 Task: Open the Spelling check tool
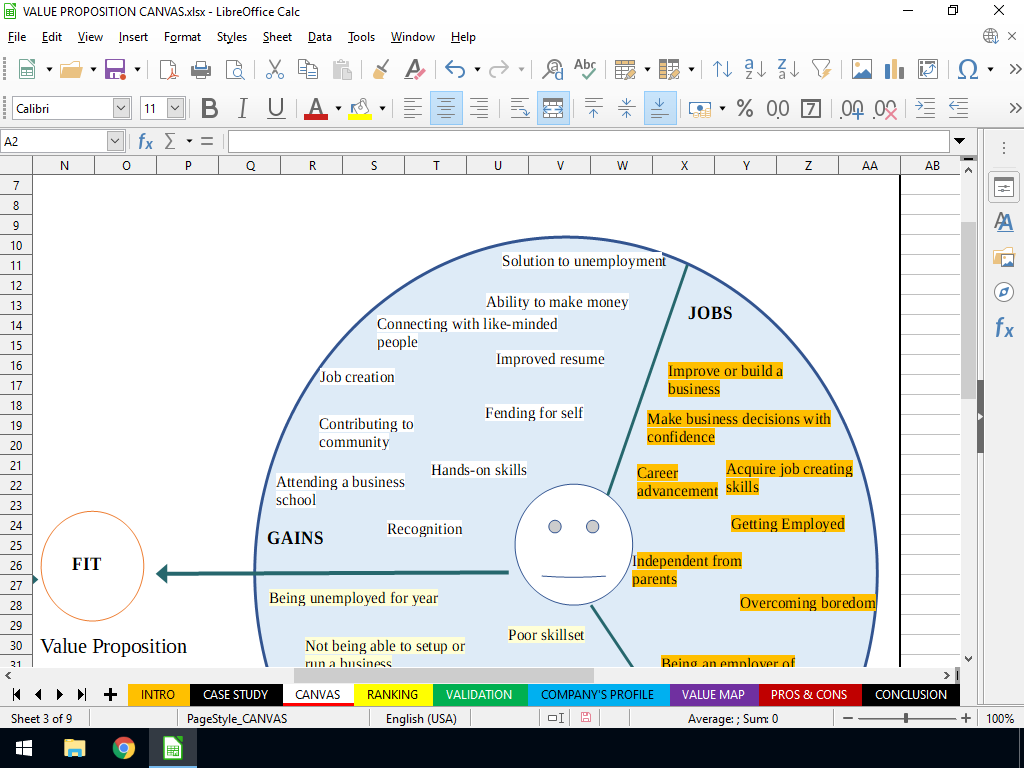[585, 69]
